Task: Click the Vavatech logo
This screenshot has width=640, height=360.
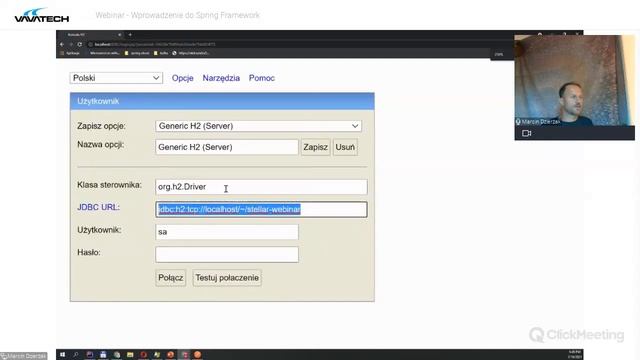Action: (x=42, y=15)
